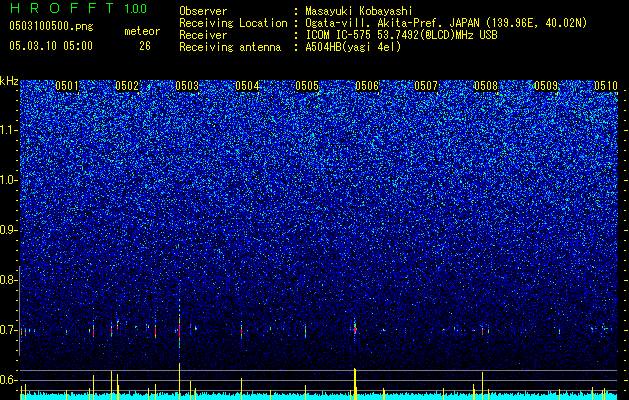Viewport: 629px width, 400px height.
Task: Click the 0.8 frequency axis label
Action: [x=8, y=280]
